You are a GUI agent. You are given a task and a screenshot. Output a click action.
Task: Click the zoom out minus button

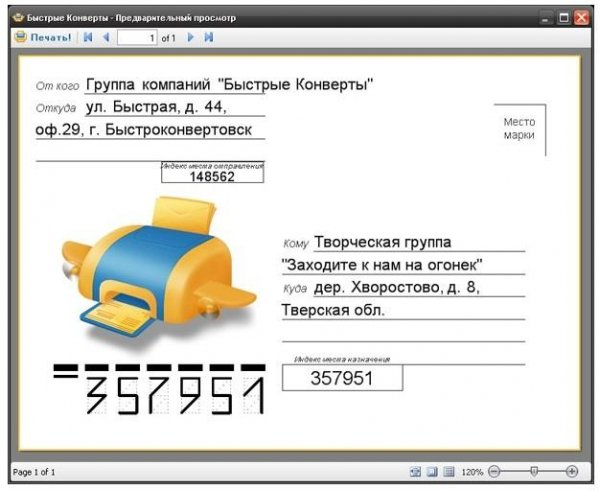point(494,471)
